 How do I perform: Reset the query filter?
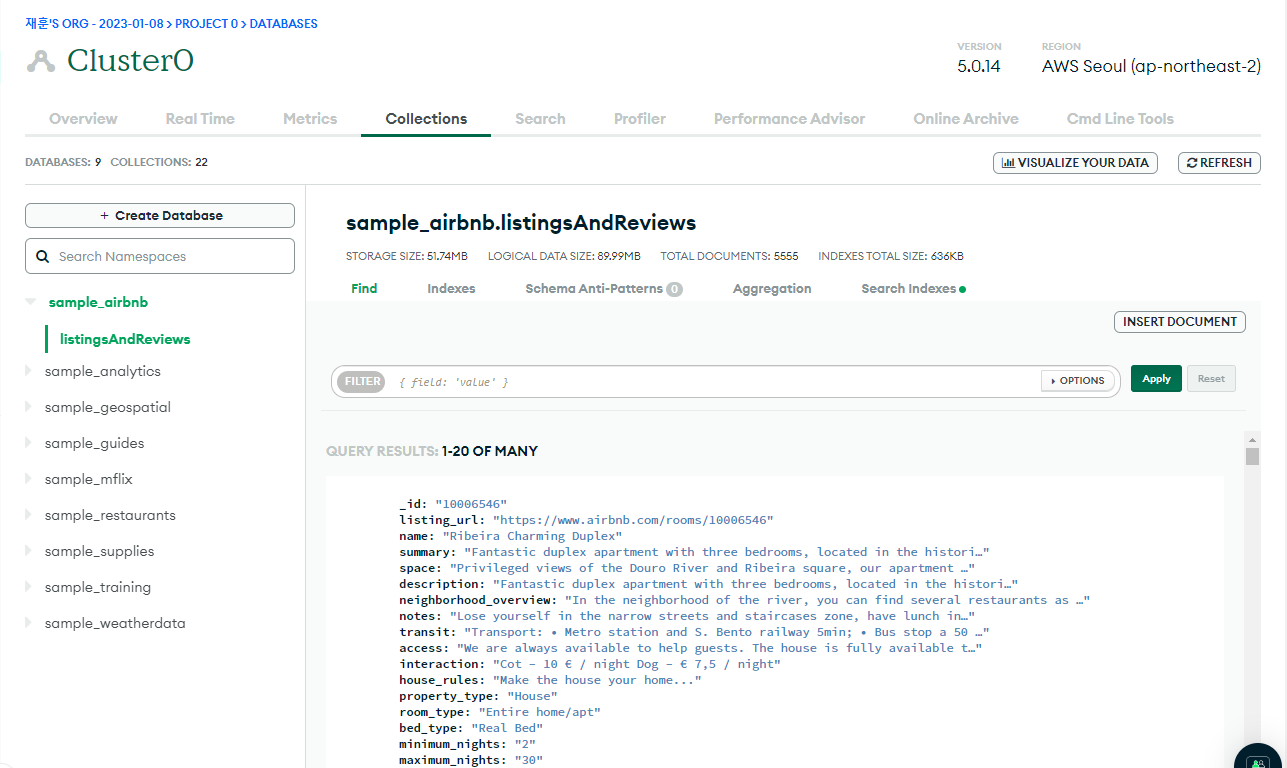point(1211,379)
